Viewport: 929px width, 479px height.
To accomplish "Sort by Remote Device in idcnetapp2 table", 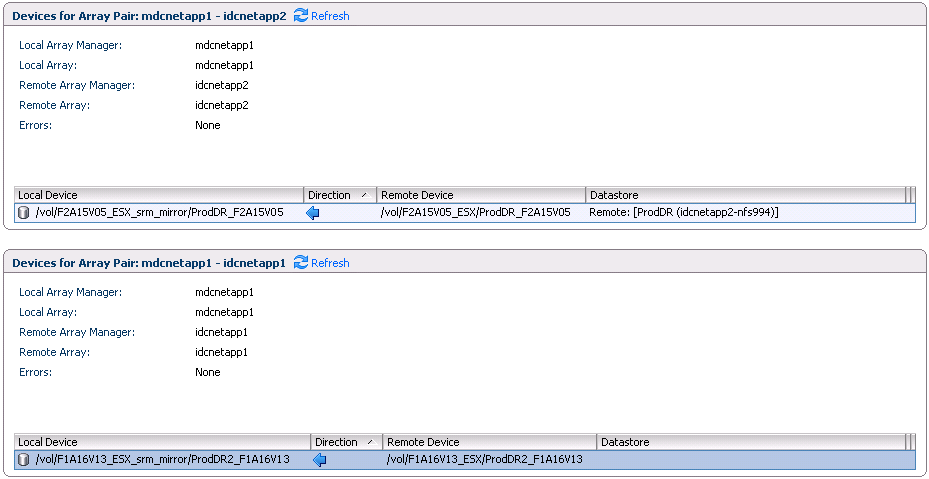I will point(481,195).
